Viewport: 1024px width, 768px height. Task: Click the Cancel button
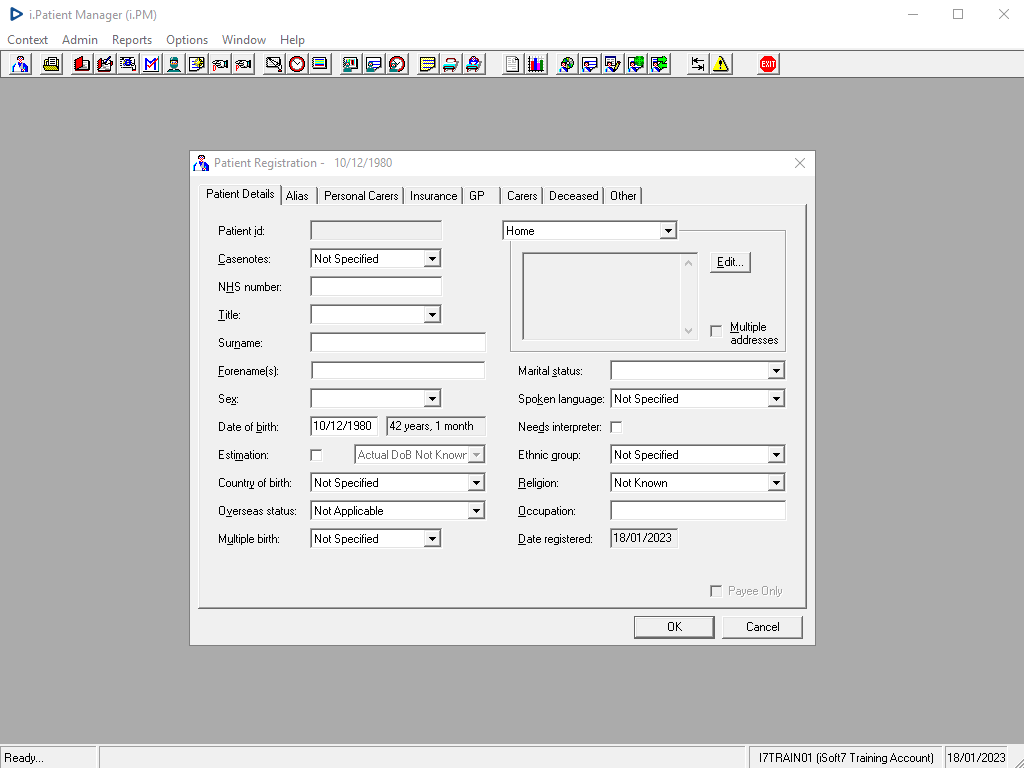[x=762, y=627]
